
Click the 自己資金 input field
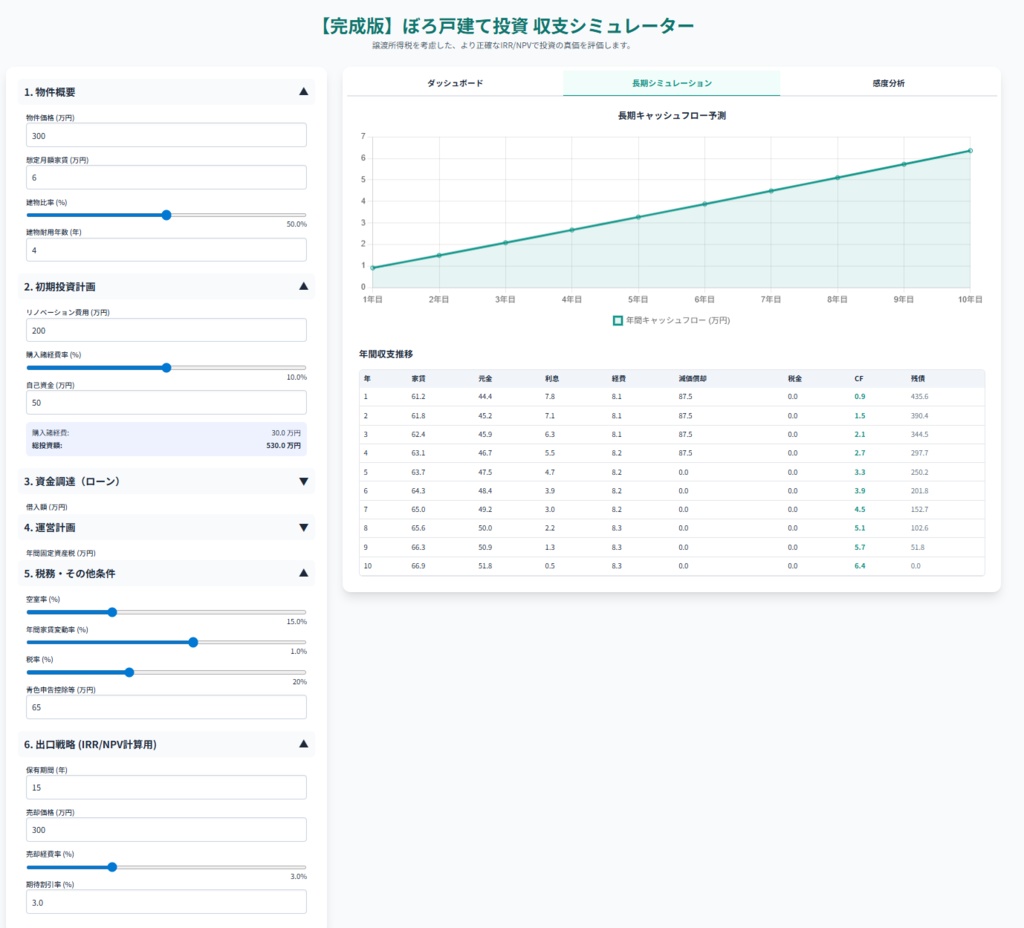click(167, 403)
